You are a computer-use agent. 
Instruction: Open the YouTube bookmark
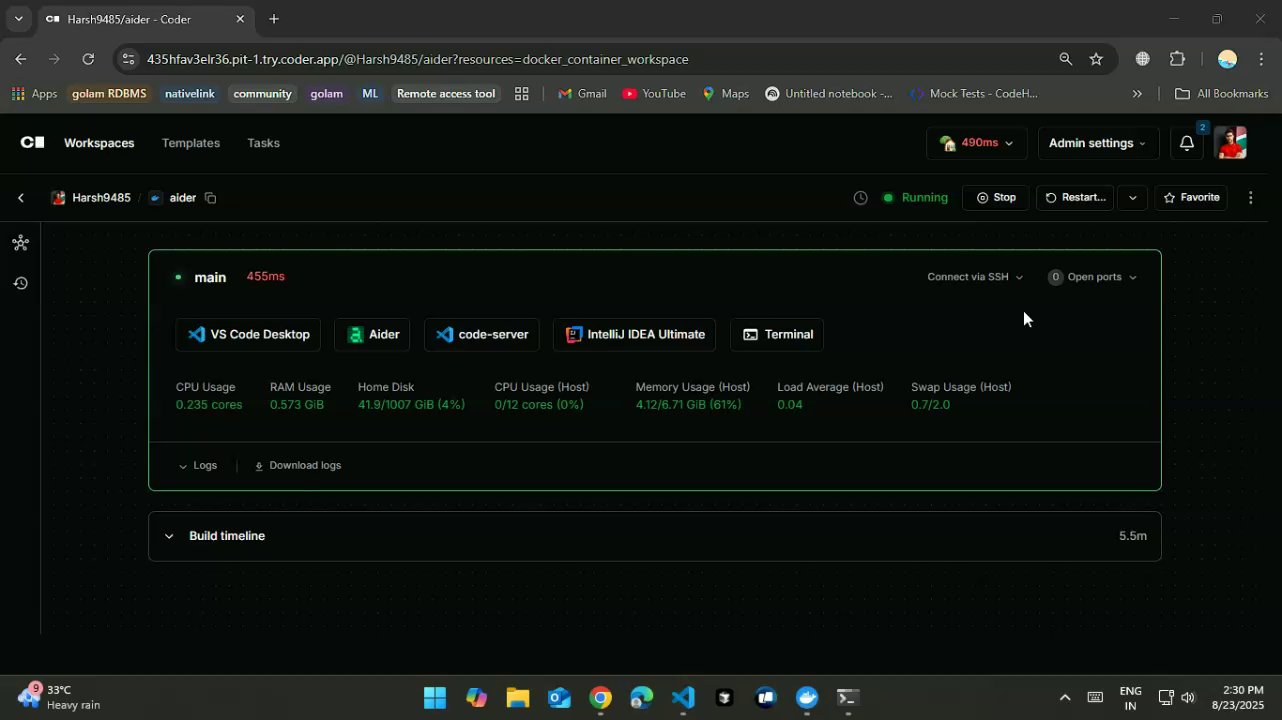pyautogui.click(x=654, y=94)
